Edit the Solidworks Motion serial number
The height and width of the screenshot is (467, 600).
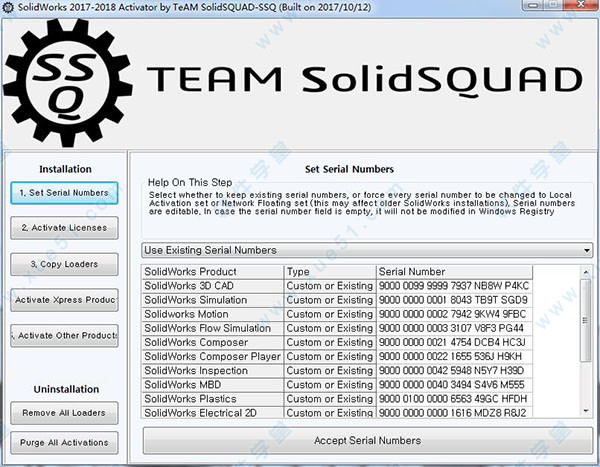tap(454, 314)
